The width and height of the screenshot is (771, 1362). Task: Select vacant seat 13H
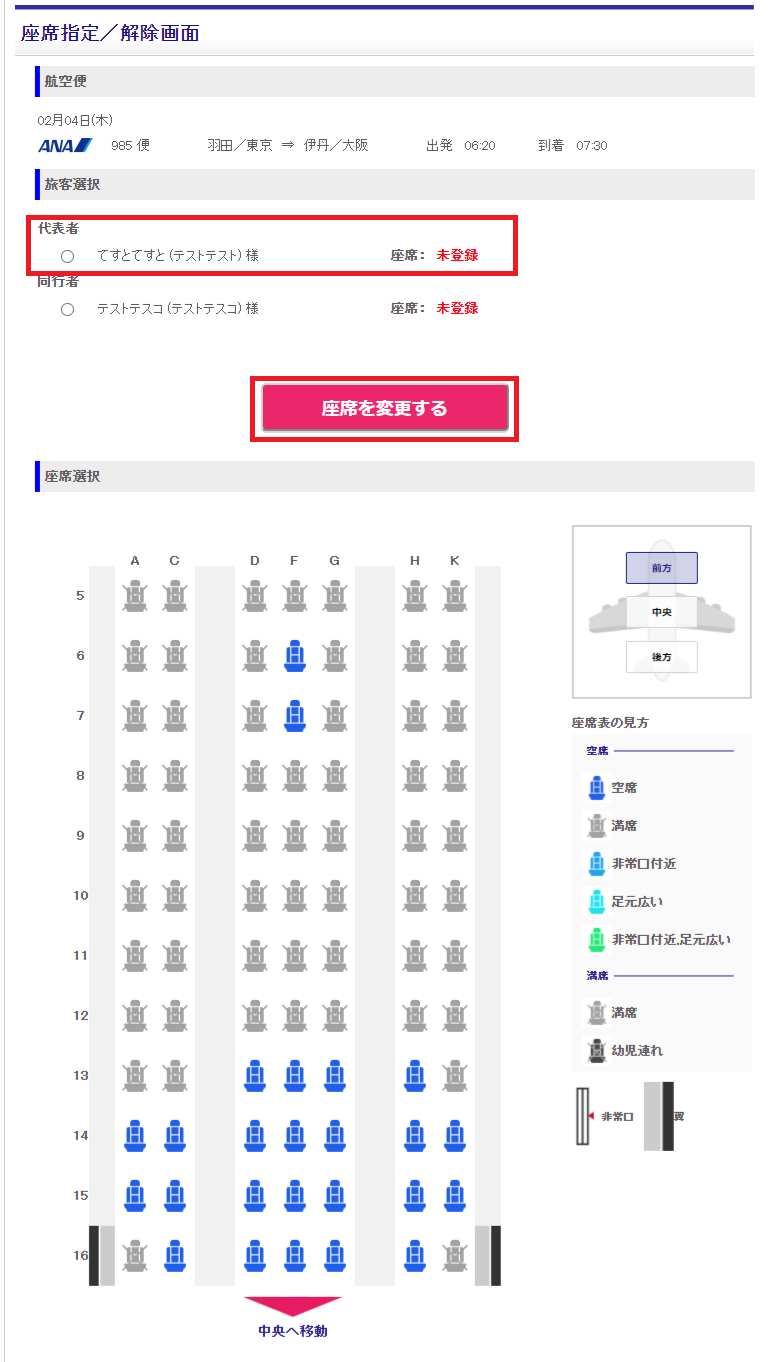414,1076
